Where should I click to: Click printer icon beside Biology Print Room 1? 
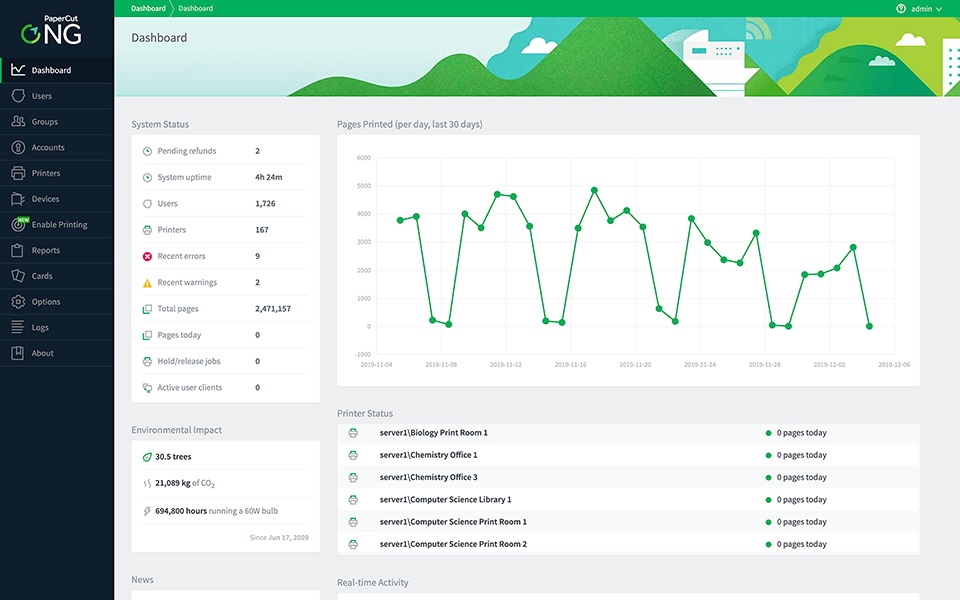click(x=353, y=433)
